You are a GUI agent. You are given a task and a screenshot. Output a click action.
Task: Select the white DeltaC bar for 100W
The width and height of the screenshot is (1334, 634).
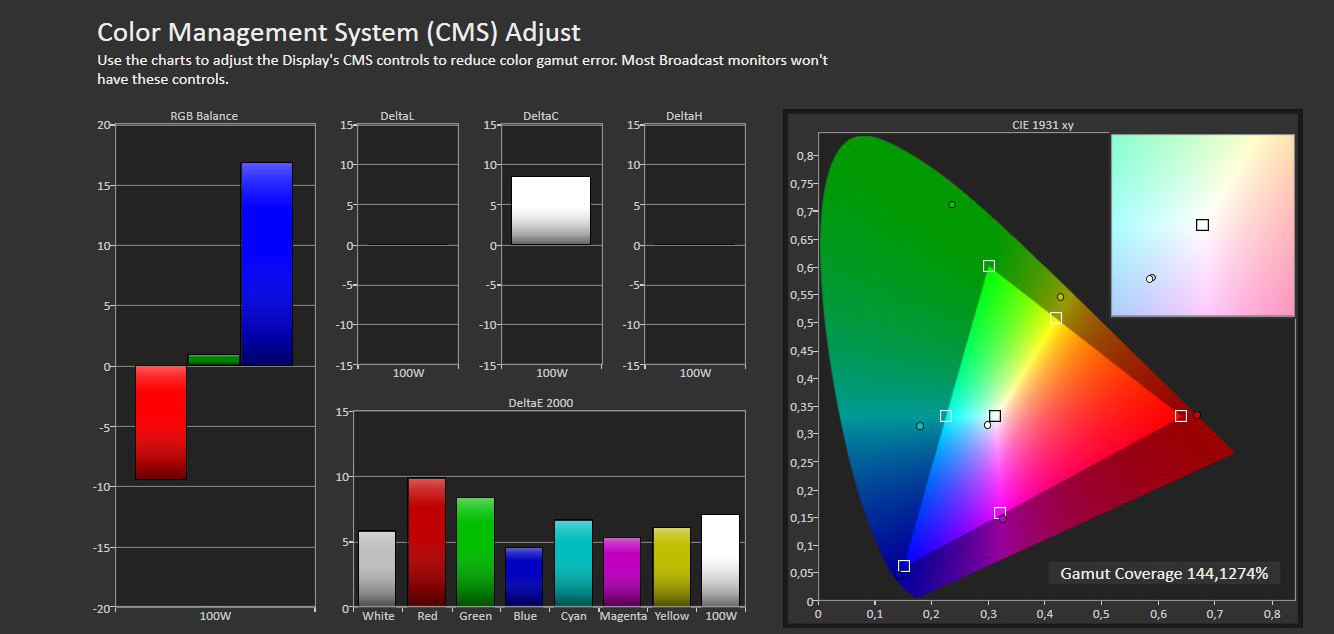[551, 210]
